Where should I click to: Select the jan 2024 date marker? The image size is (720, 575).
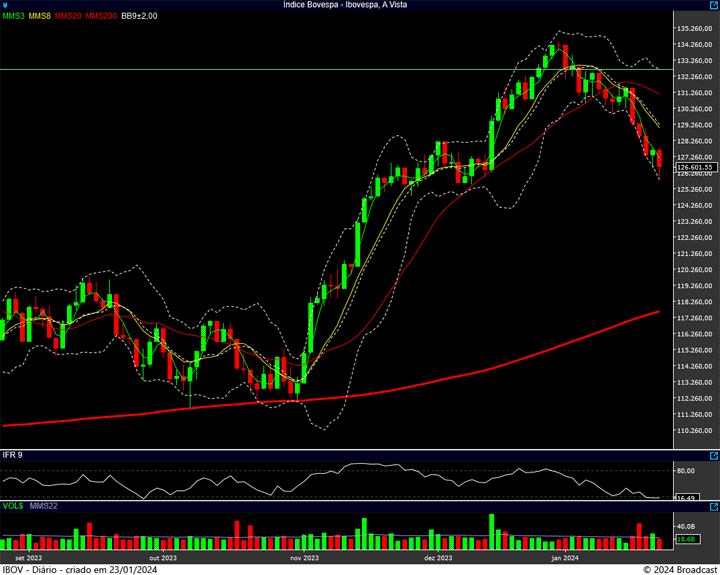pos(566,557)
